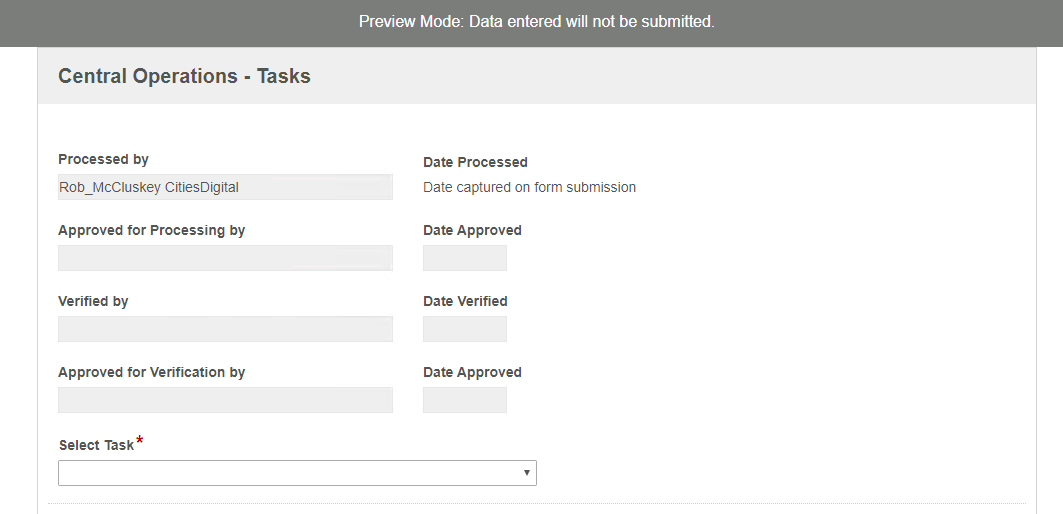Image resolution: width=1063 pixels, height=514 pixels.
Task: Click 'Date captured on form submission' text
Action: (529, 187)
